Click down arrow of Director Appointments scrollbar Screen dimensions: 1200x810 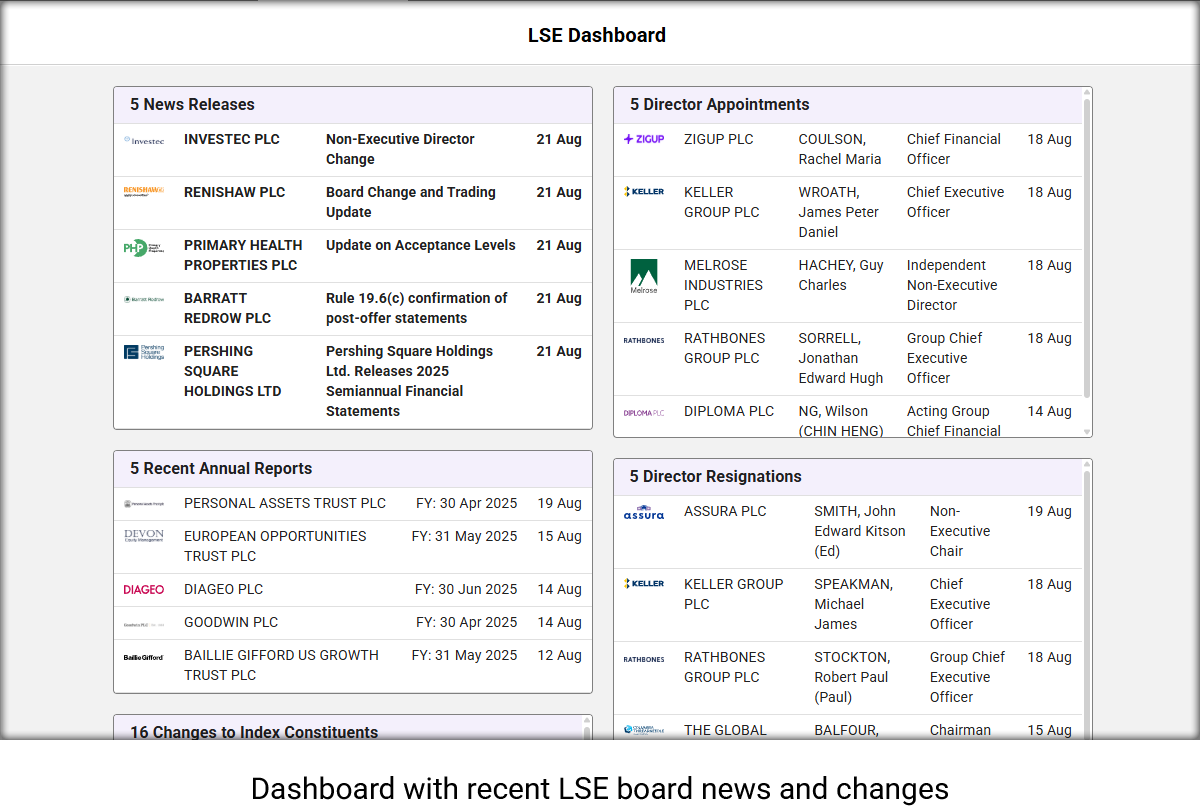pyautogui.click(x=1087, y=432)
